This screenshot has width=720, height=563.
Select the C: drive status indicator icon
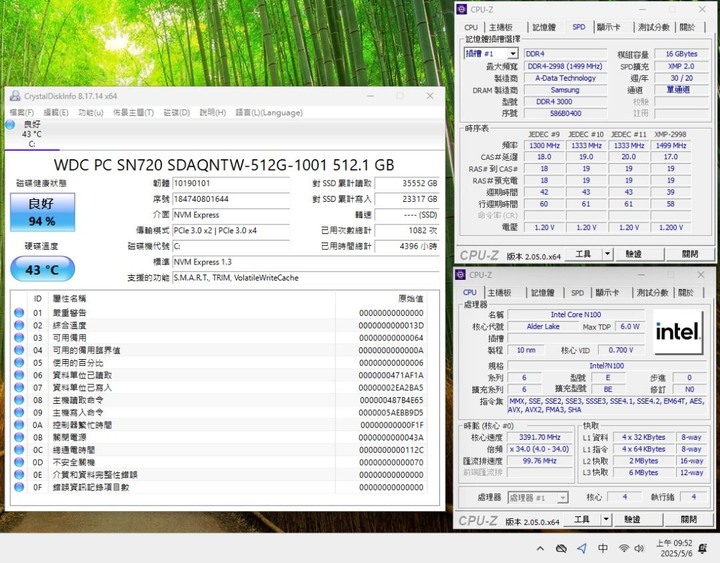pos(10,124)
